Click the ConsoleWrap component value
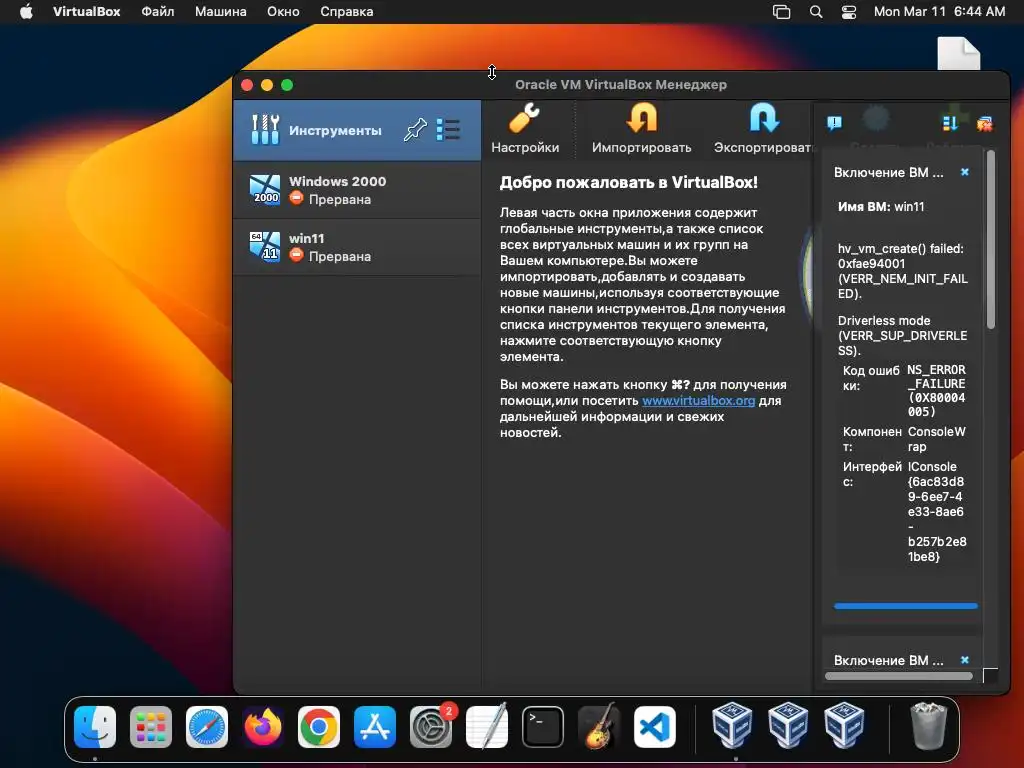1024x768 pixels. point(936,439)
